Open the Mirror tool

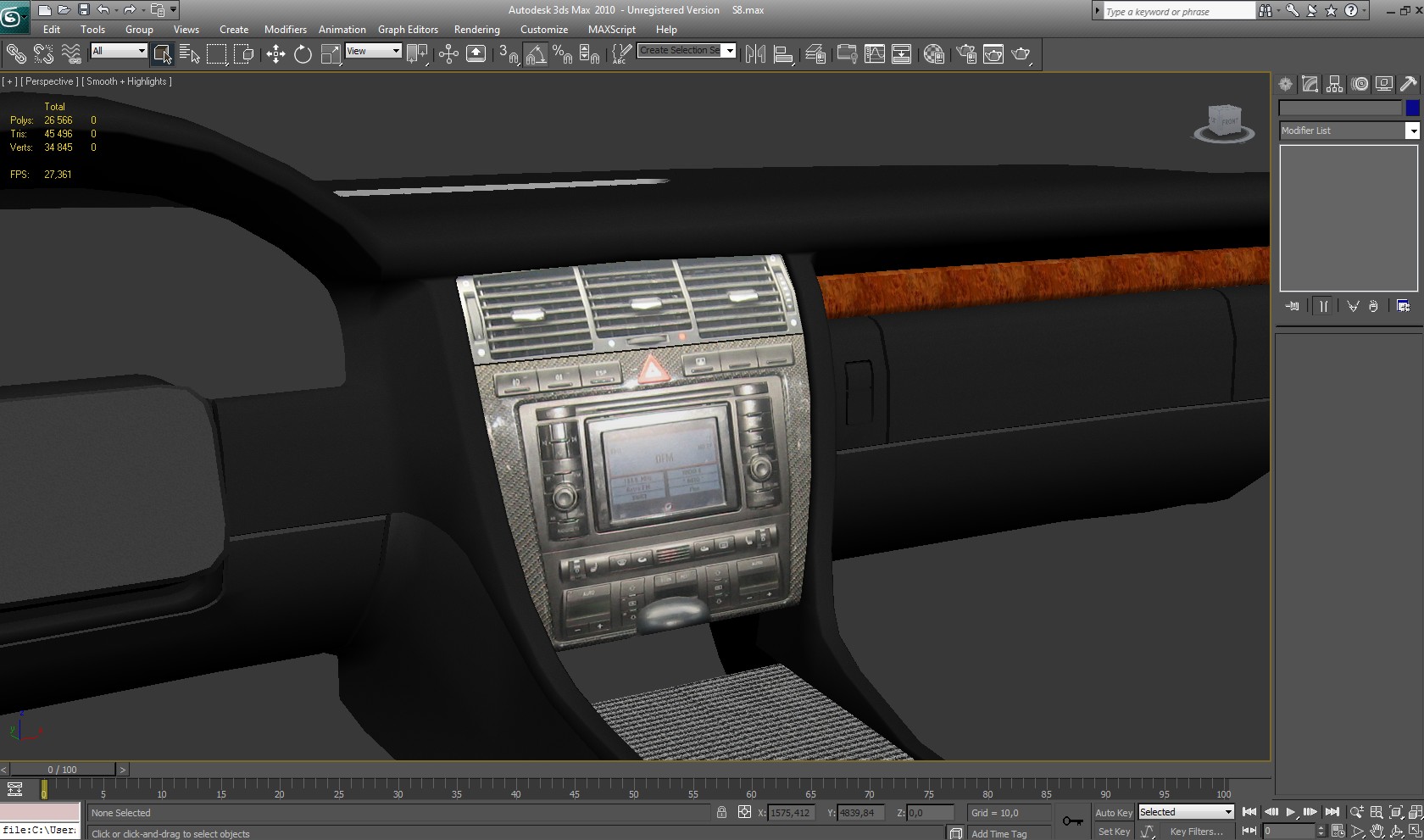pos(755,55)
